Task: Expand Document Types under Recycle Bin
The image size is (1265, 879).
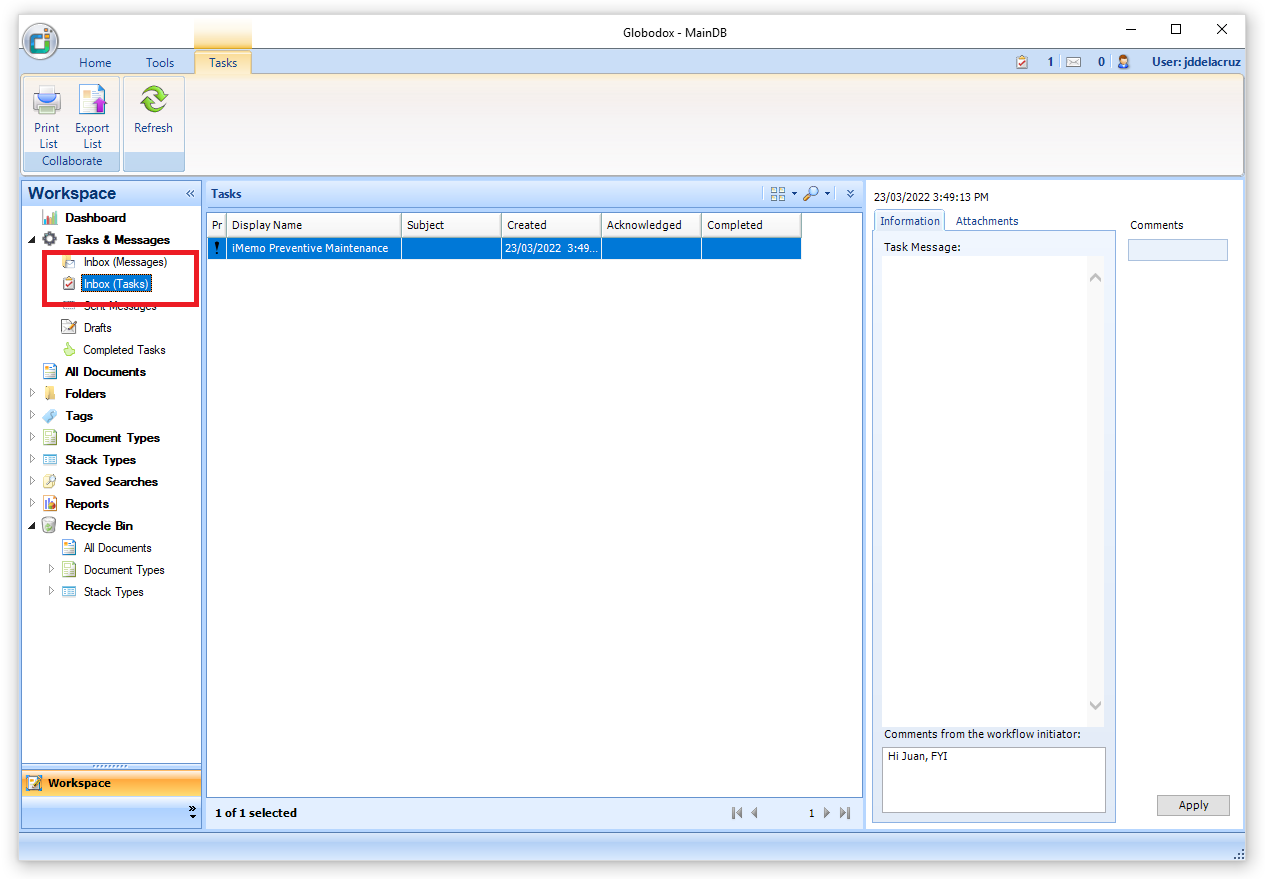Action: tap(52, 570)
